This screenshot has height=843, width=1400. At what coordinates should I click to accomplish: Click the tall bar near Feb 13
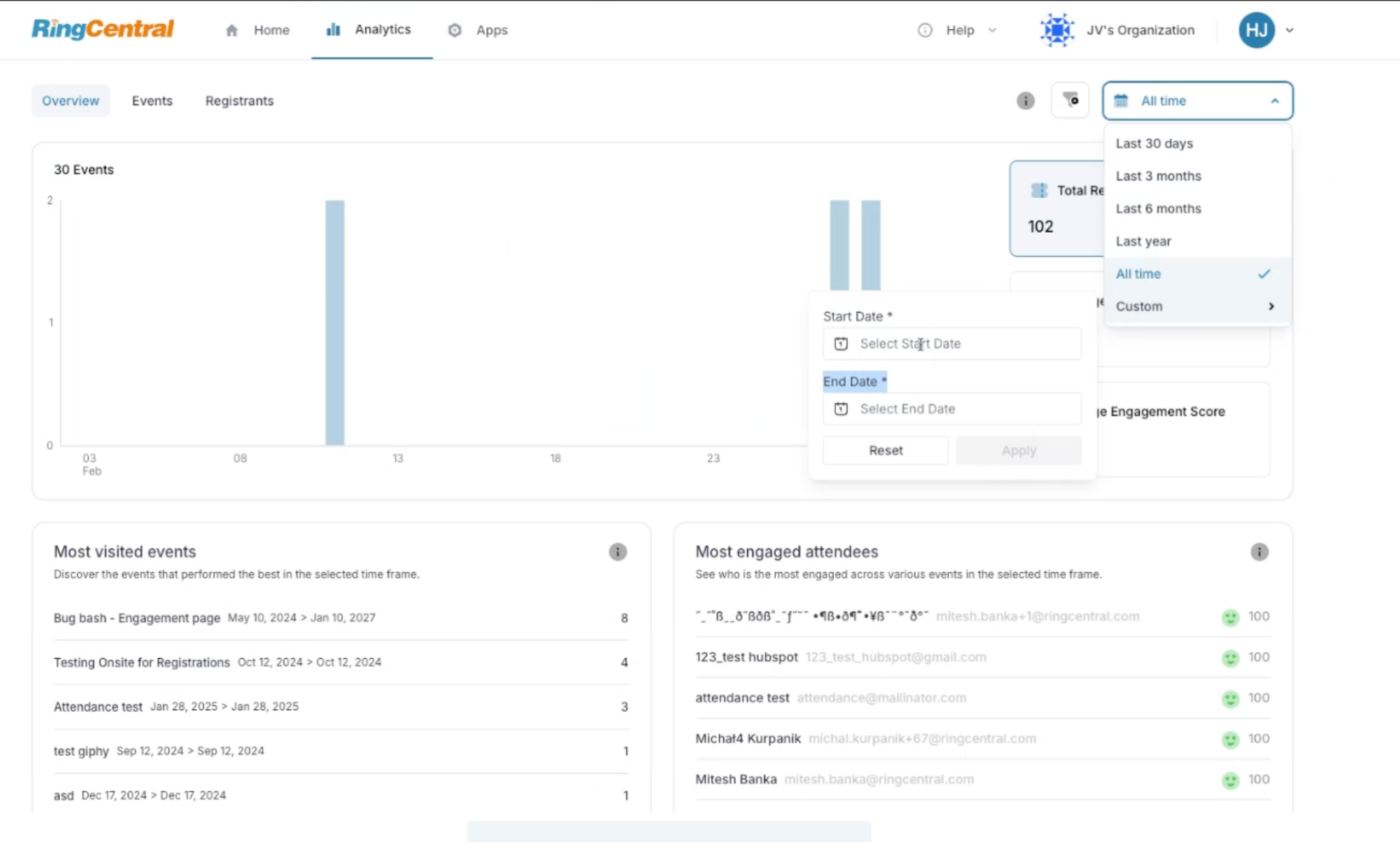pyautogui.click(x=335, y=322)
